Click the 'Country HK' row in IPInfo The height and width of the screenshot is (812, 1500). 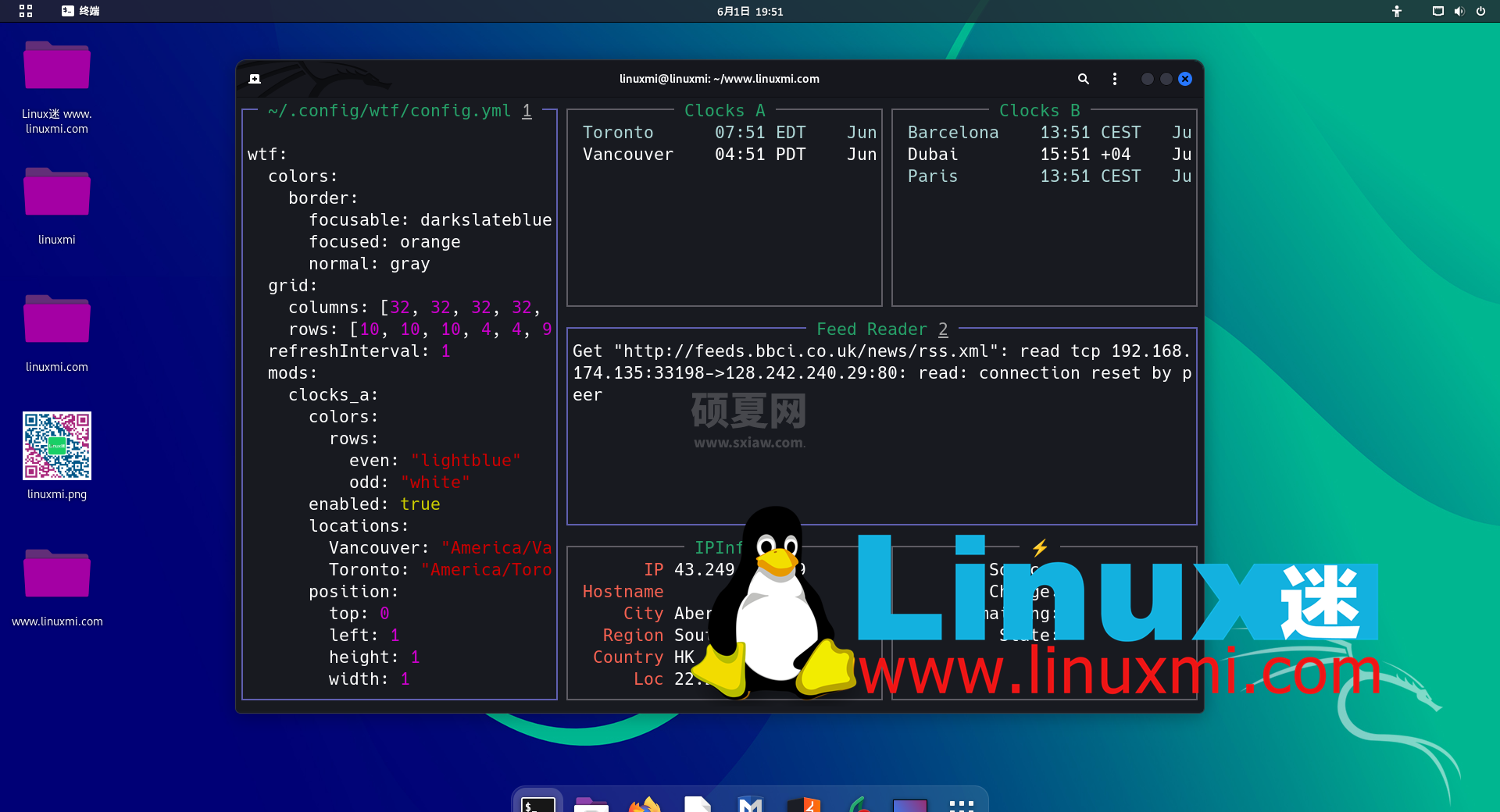pos(644,657)
